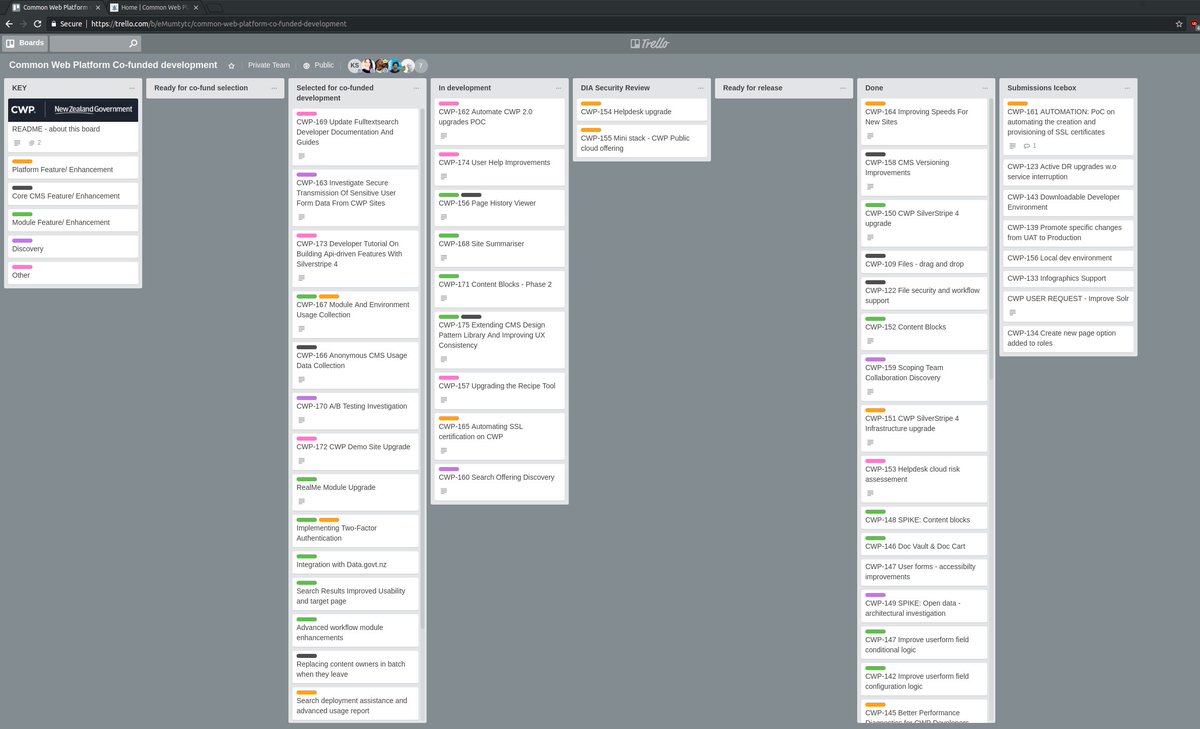Open 'Module Feature/ Enhancement' key card
The width and height of the screenshot is (1200, 729).
73,219
